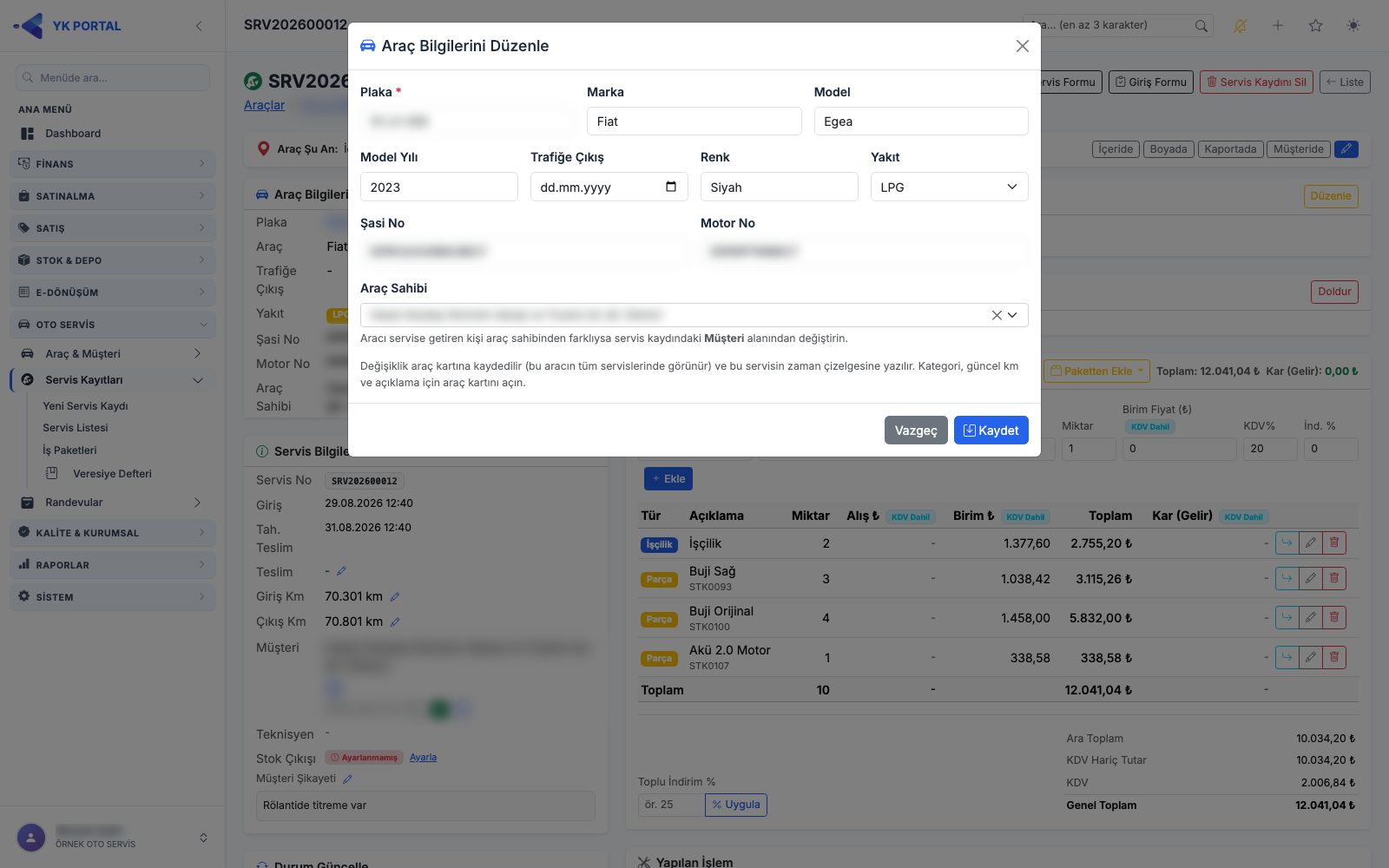The height and width of the screenshot is (868, 1389).
Task: Click delete icon for Buji Sağ row
Action: tap(1334, 578)
